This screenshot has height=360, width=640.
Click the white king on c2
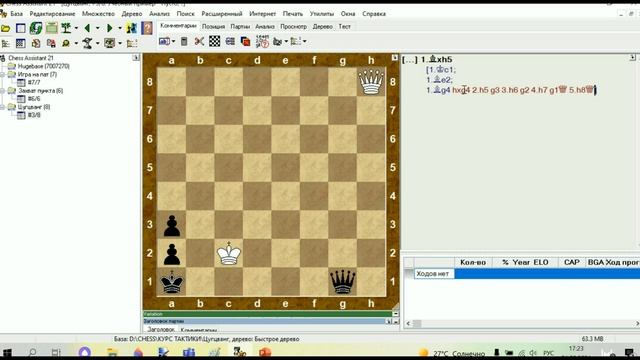click(x=229, y=253)
